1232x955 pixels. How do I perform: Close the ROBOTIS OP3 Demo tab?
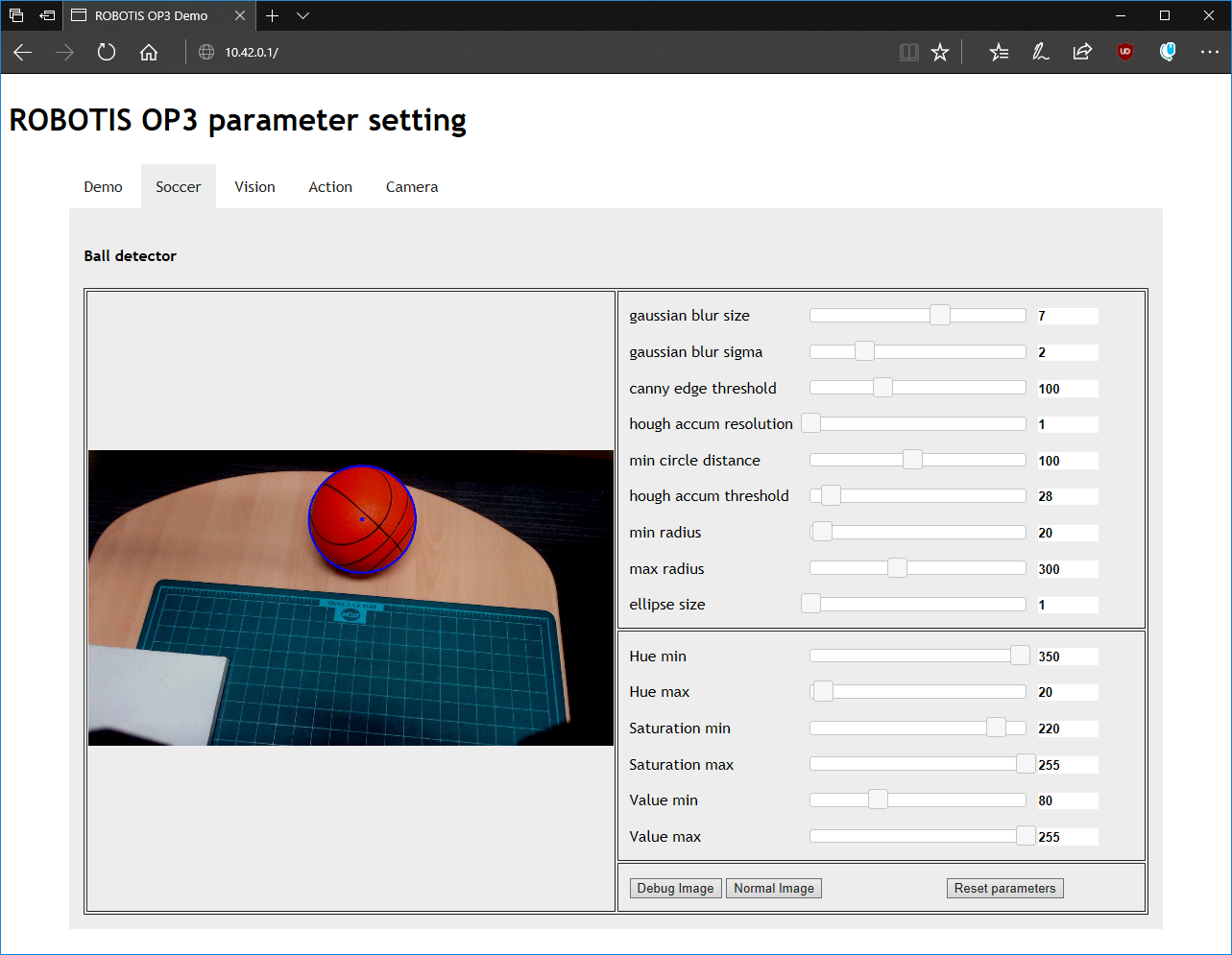pyautogui.click(x=240, y=15)
